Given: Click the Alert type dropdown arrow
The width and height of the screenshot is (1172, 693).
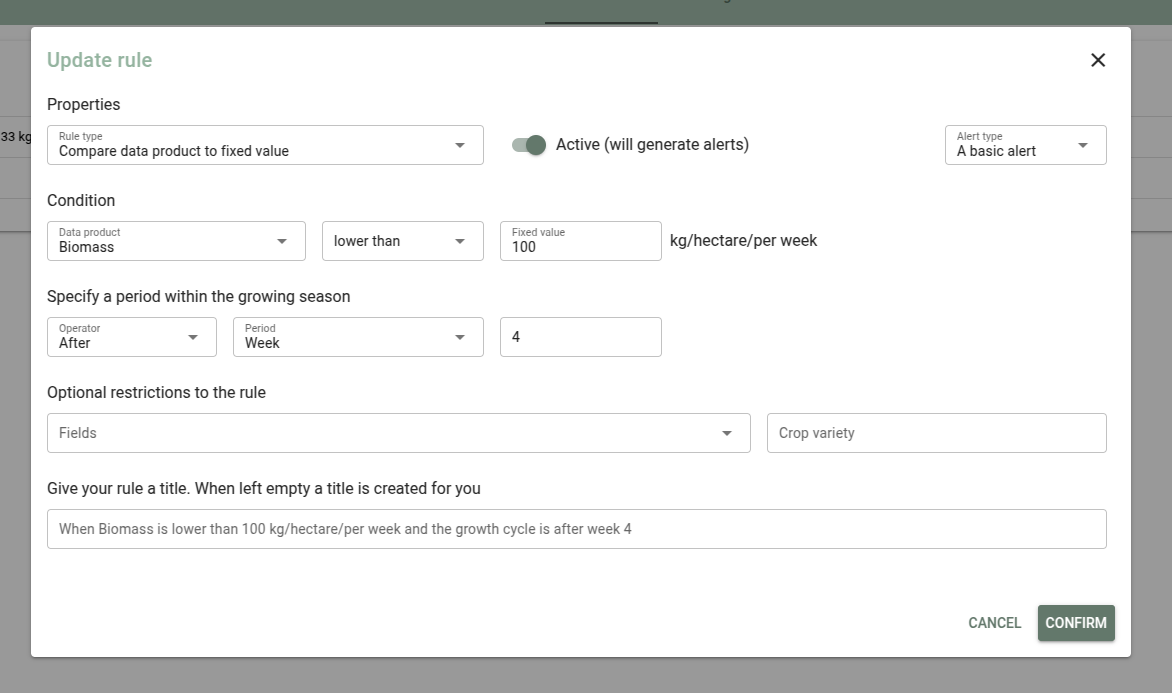Looking at the screenshot, I should pyautogui.click(x=1083, y=145).
